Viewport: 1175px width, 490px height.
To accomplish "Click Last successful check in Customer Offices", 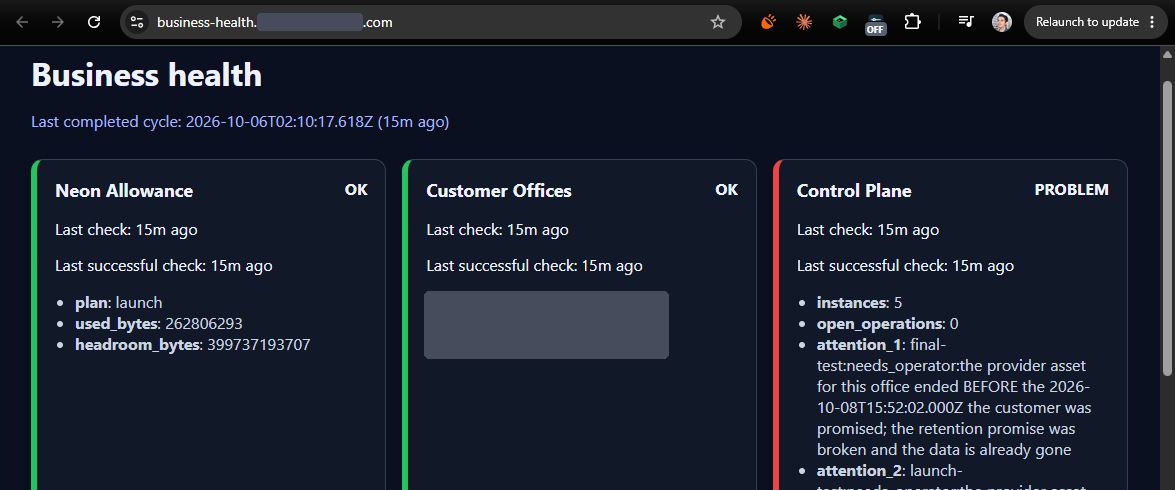I will (x=534, y=266).
